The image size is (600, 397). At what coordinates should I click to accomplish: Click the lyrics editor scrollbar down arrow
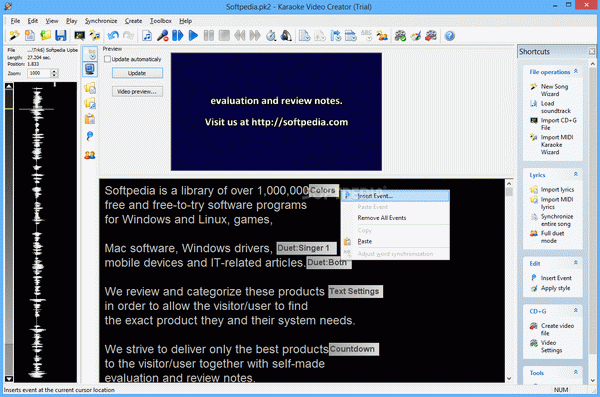pyautogui.click(x=509, y=379)
